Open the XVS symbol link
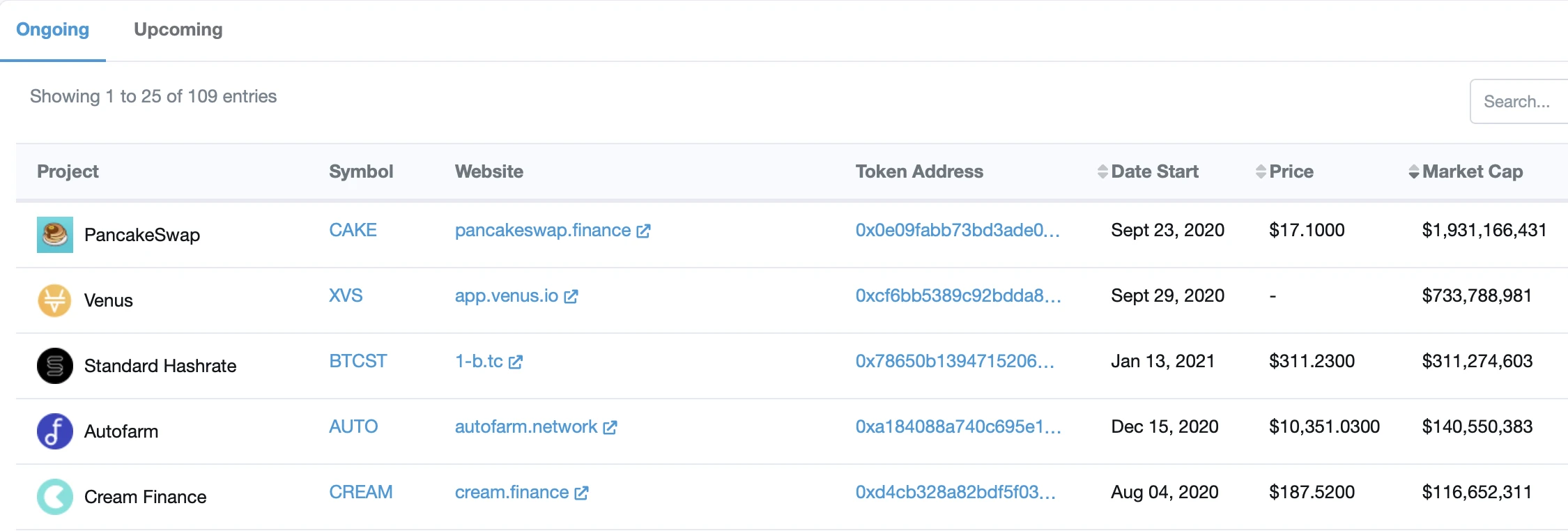Viewport: 1568px width, 531px height. (x=346, y=295)
